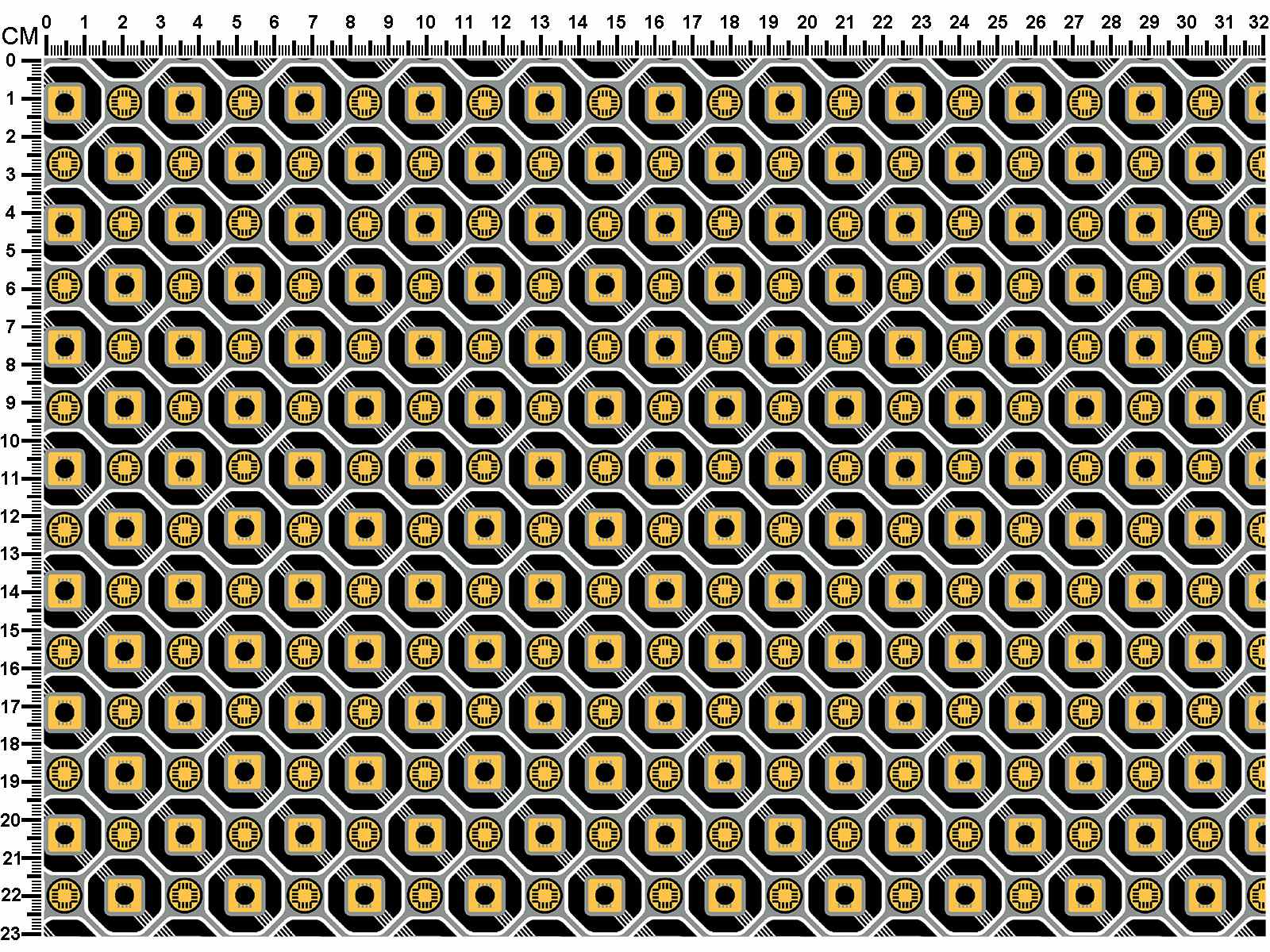The width and height of the screenshot is (1270, 952).
Task: Select the 15 mark on horizontal ruler
Action: tap(616, 23)
